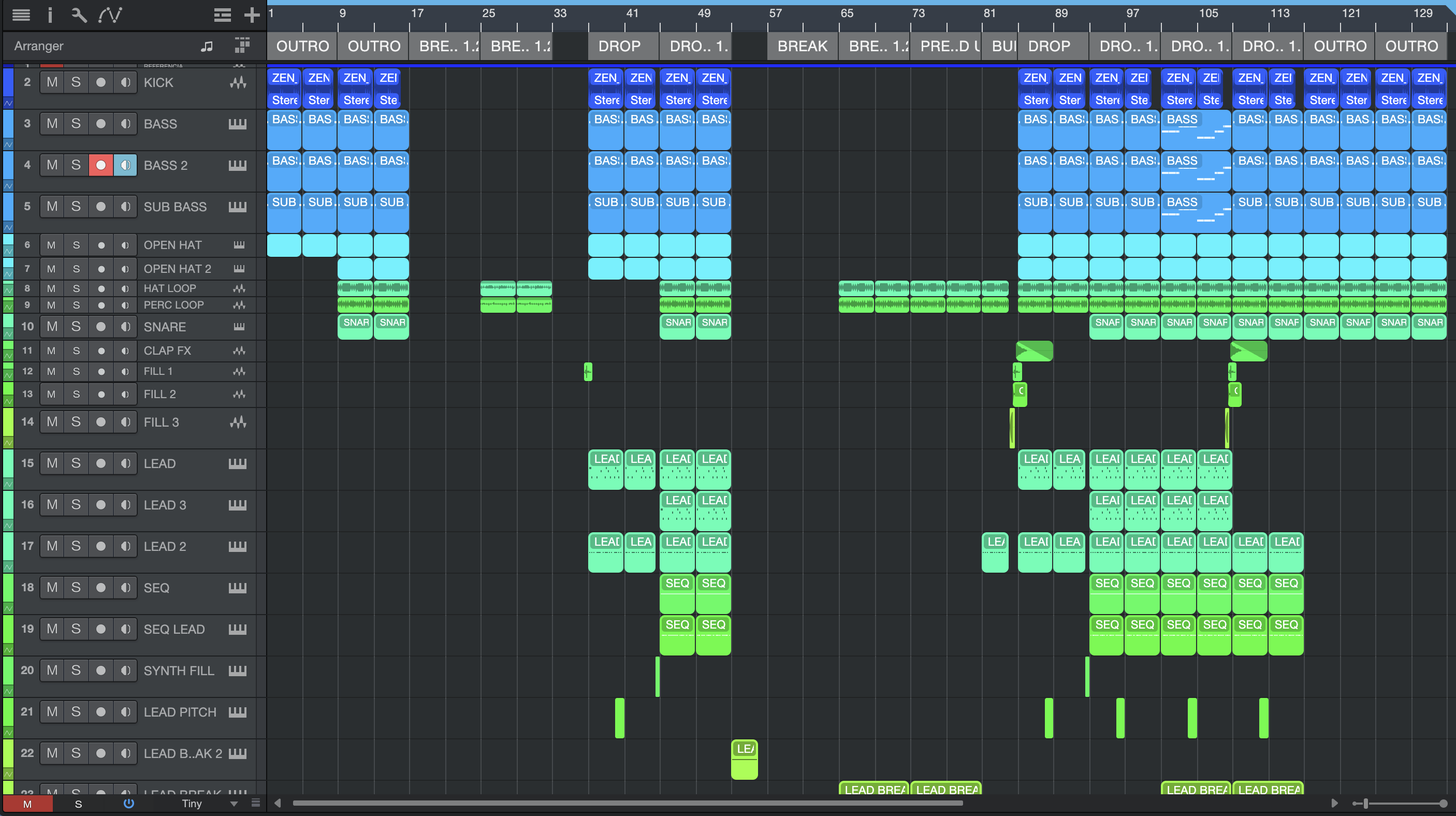
Task: Click the LEAD PITCH instrument keyboard icon
Action: pos(237,712)
